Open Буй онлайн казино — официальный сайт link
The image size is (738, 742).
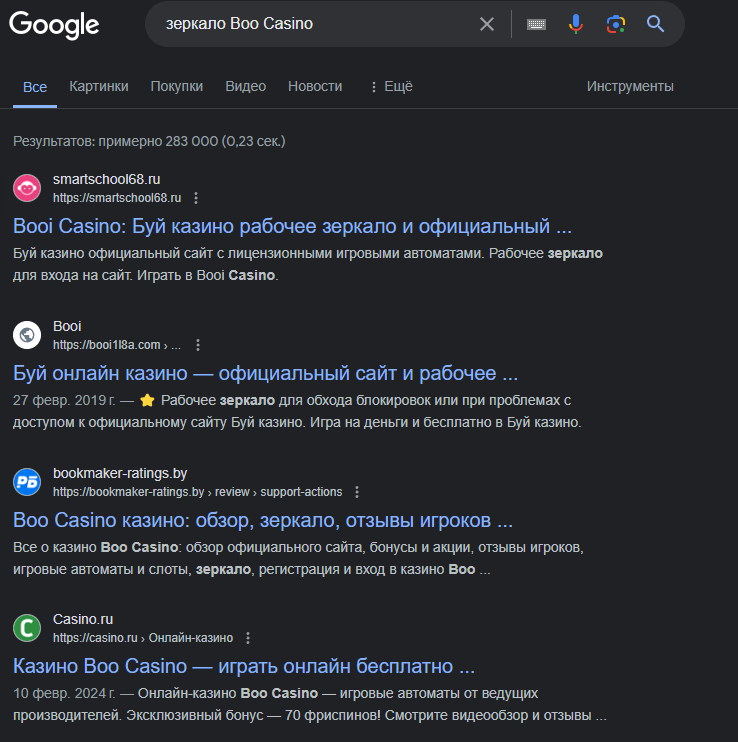[265, 373]
